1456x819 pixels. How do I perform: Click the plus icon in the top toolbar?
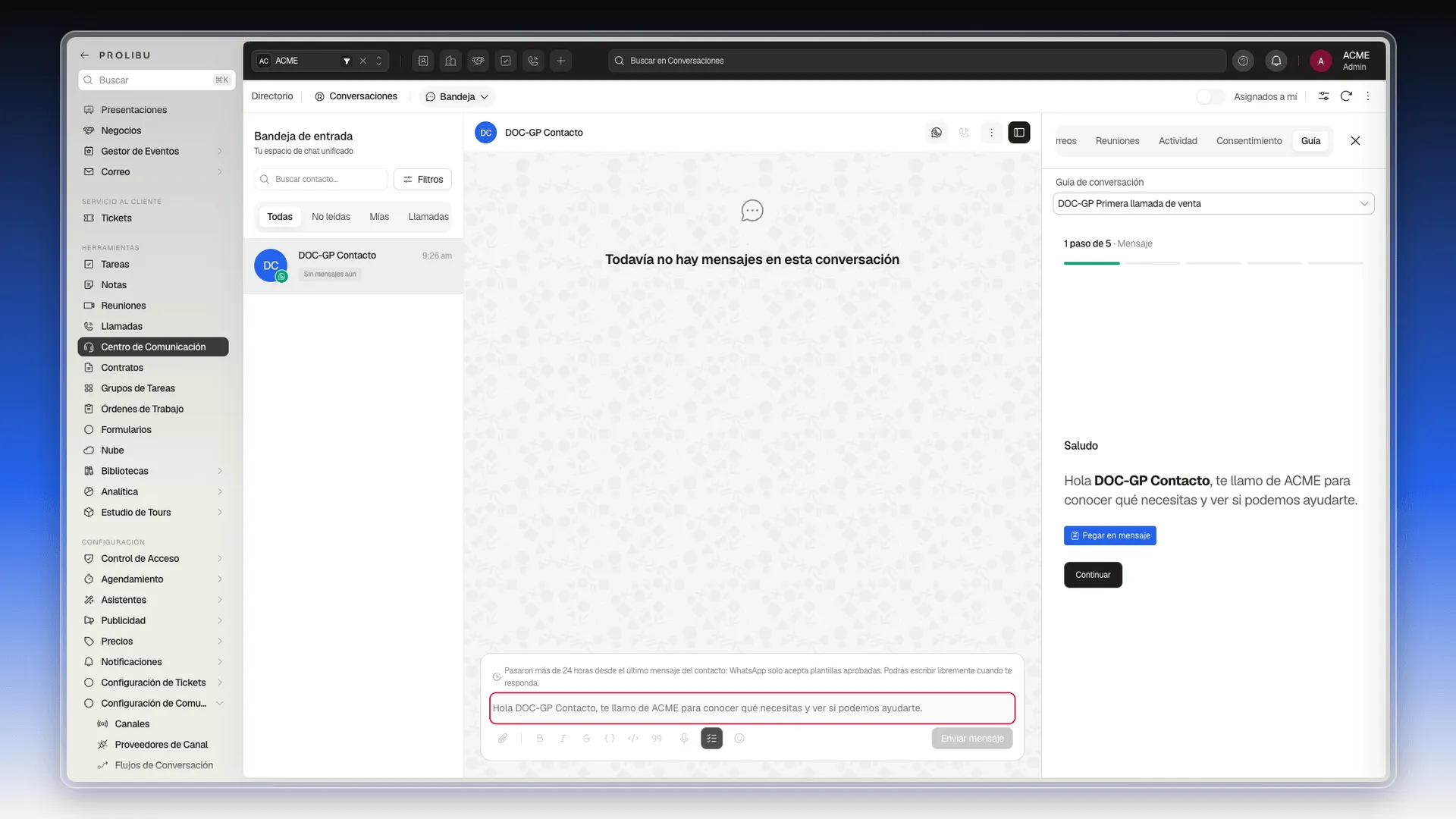point(560,61)
